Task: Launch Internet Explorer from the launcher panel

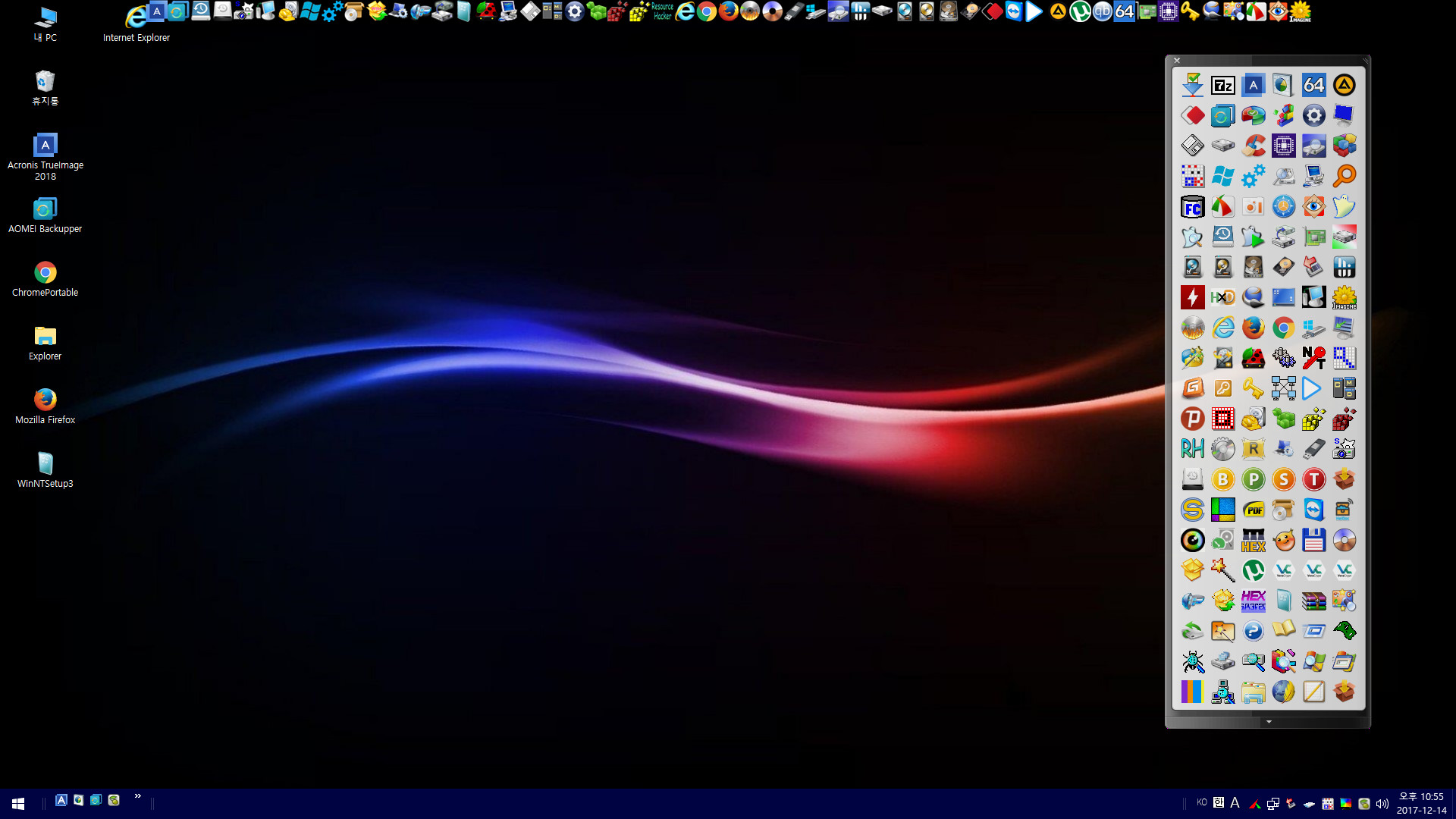Action: pos(1223,328)
